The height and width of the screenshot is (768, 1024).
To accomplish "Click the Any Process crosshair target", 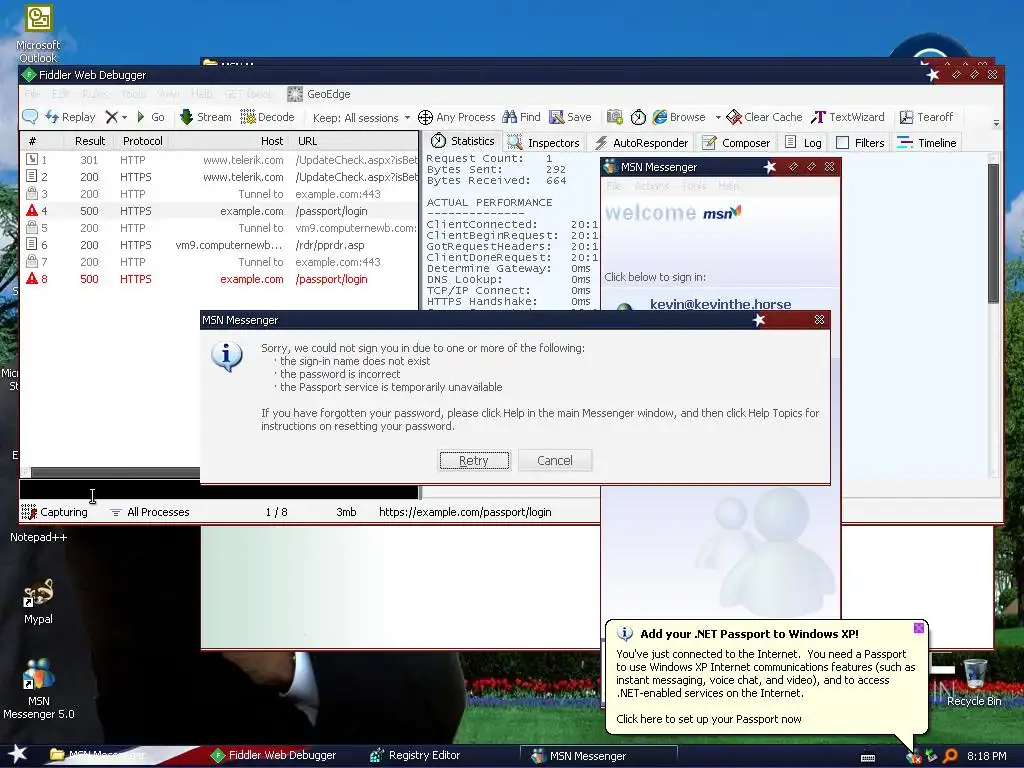I will tap(456, 117).
